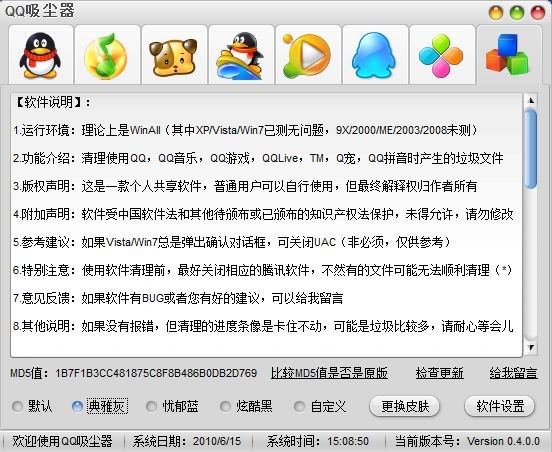Click status bar 系统时间 15:08:50
This screenshot has width=552, height=452.
[x=318, y=441]
